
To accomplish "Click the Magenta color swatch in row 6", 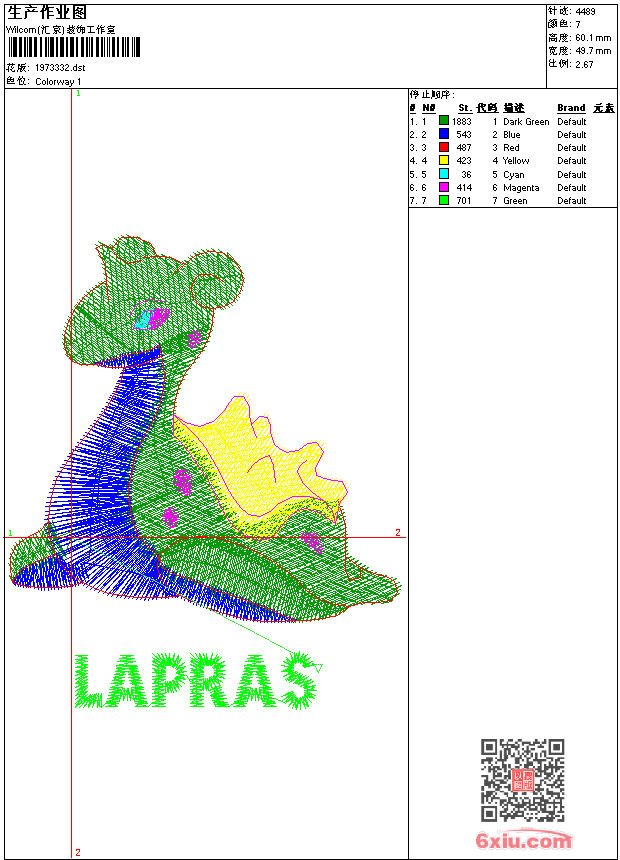I will tap(444, 187).
